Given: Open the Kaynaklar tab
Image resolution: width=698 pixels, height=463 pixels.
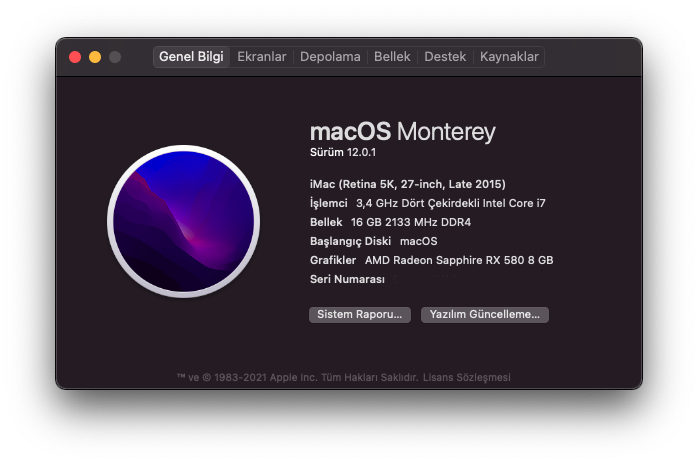Looking at the screenshot, I should point(509,57).
